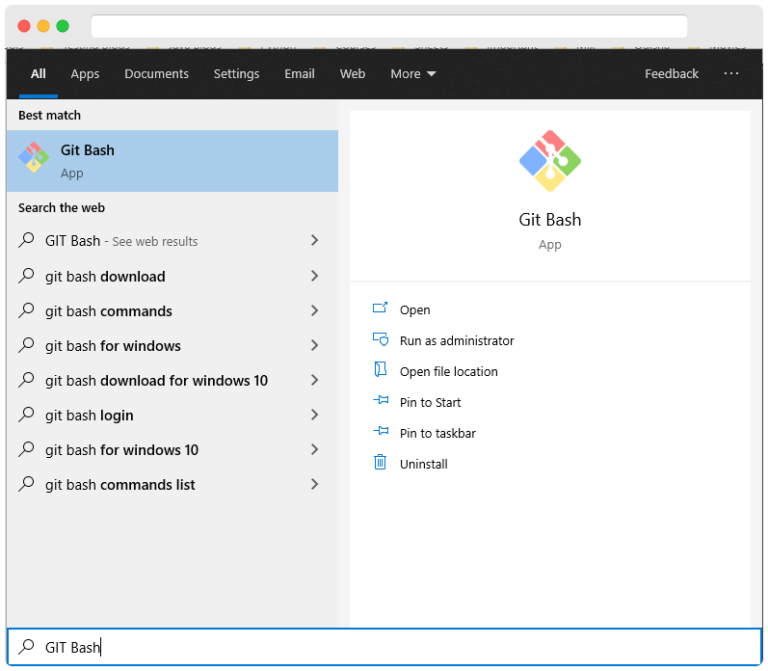Switch to the Documents tab

(x=156, y=74)
